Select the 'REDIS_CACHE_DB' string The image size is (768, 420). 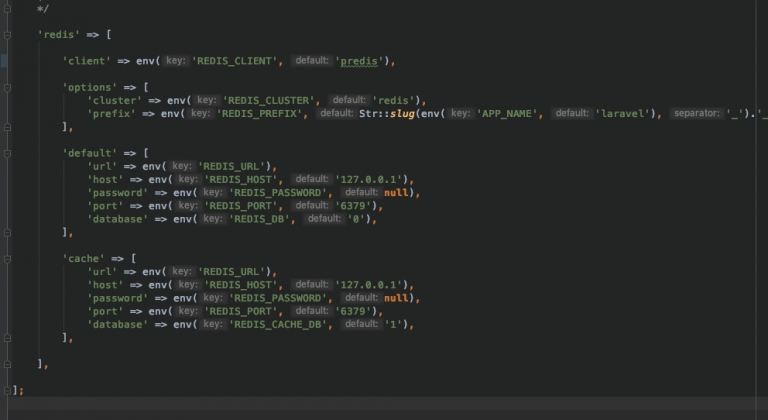[x=278, y=324]
